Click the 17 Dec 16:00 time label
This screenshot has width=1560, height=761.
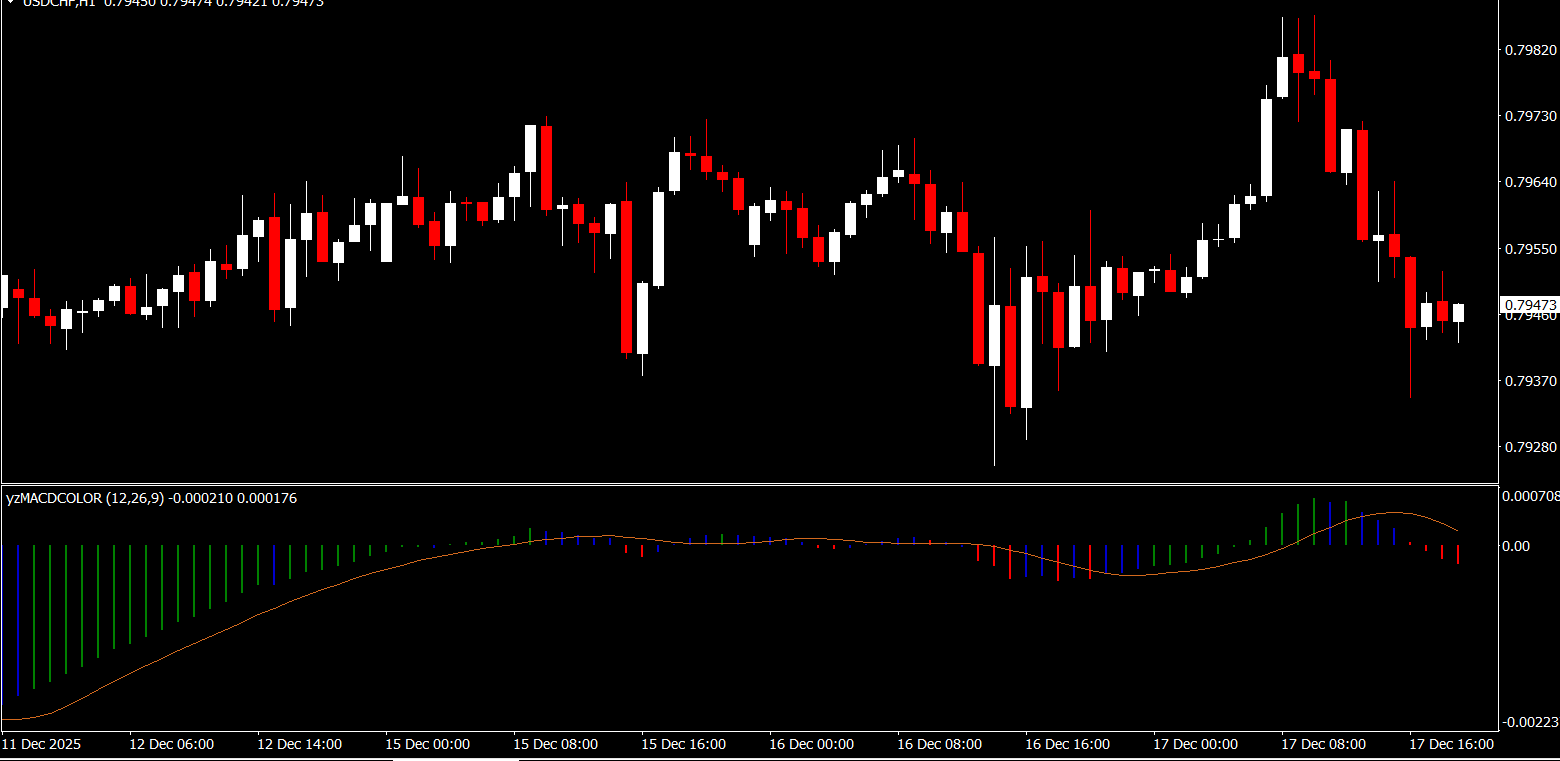[x=1451, y=744]
